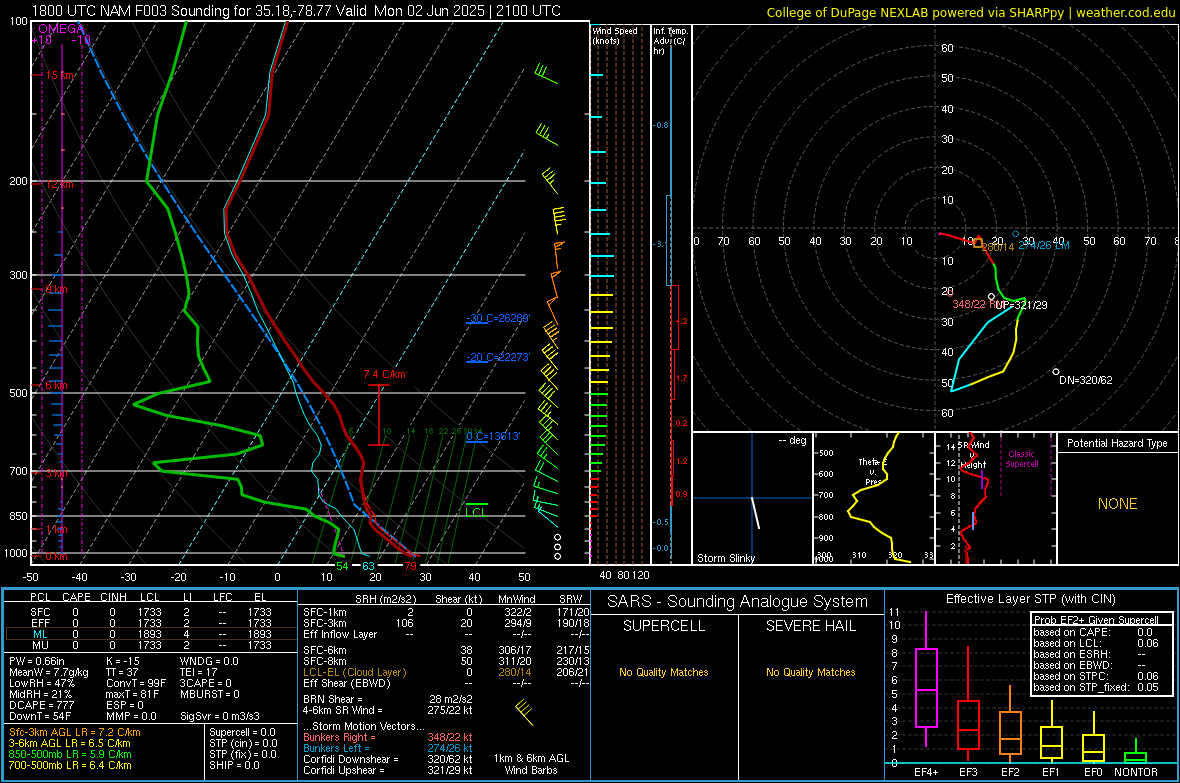Click the 'ConvT = 99F' value
This screenshot has height=783, width=1180.
tap(135, 684)
